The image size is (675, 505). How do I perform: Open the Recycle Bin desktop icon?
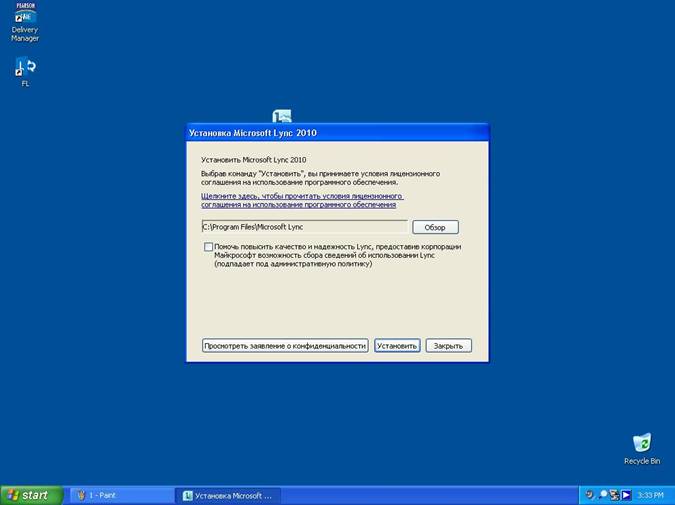pyautogui.click(x=642, y=449)
